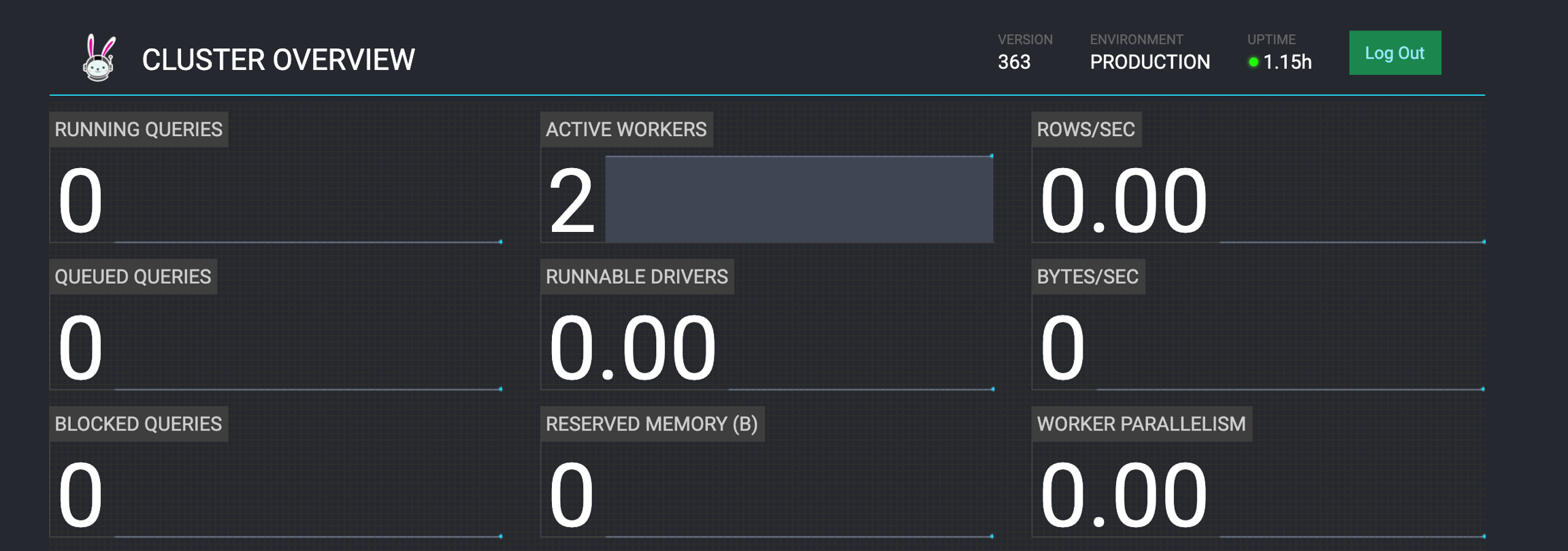Viewport: 1568px width, 551px height.
Task: Click the Cluster Overview title
Action: pos(278,60)
